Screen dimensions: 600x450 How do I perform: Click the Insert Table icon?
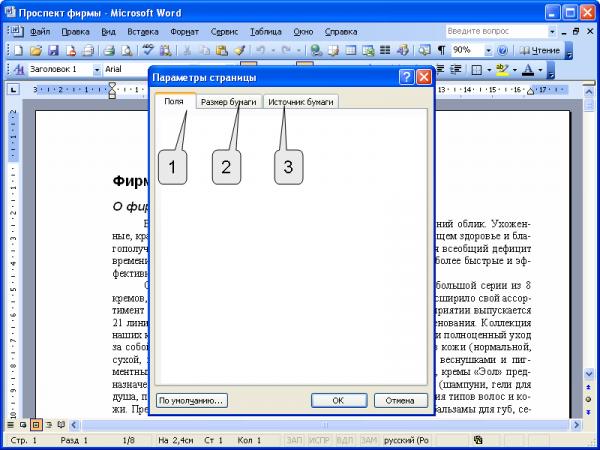pyautogui.click(x=351, y=50)
